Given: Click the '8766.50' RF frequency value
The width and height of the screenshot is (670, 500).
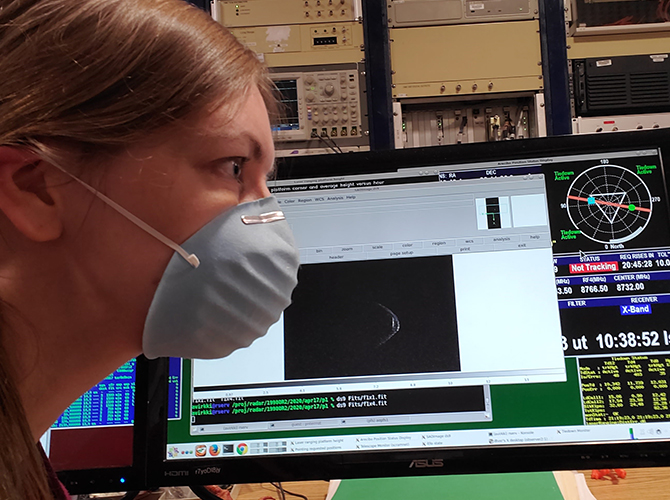Looking at the screenshot, I should coord(594,289).
